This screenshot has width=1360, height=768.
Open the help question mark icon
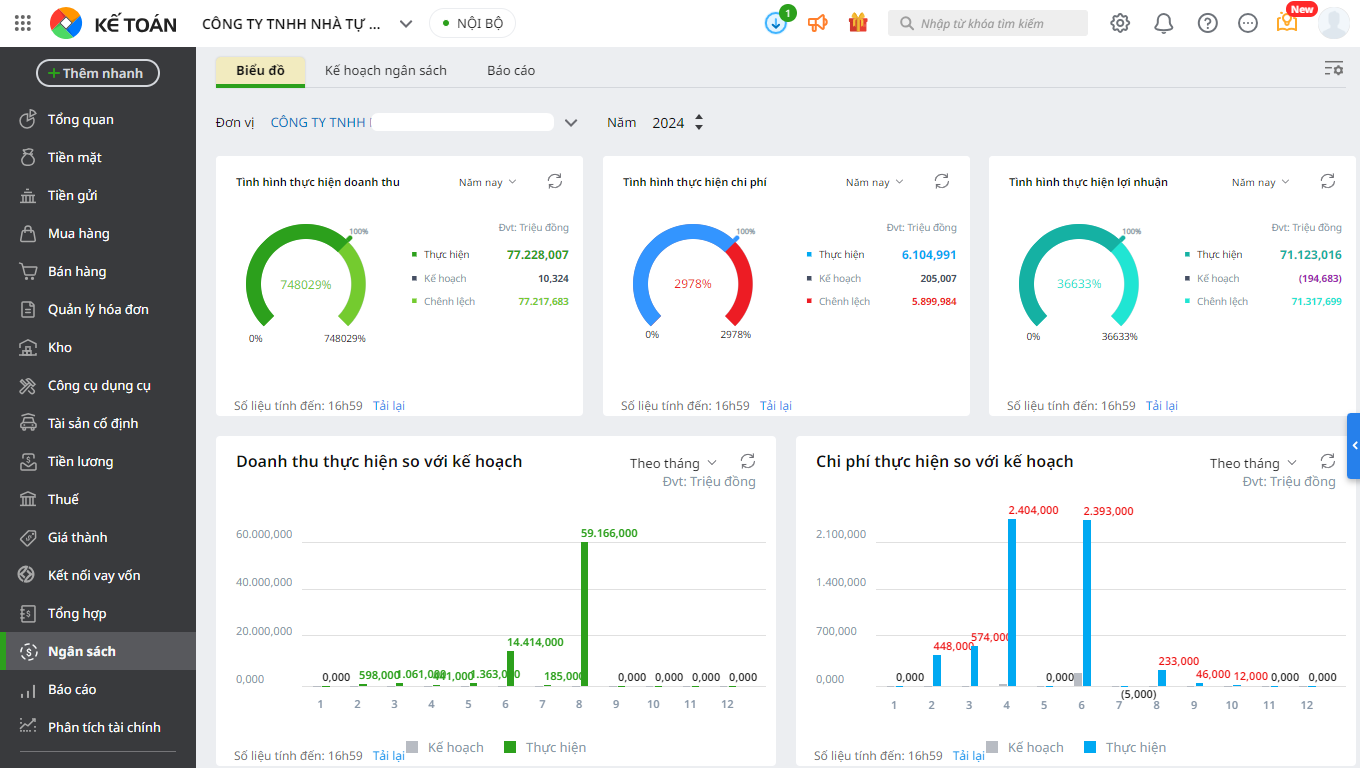(1208, 23)
